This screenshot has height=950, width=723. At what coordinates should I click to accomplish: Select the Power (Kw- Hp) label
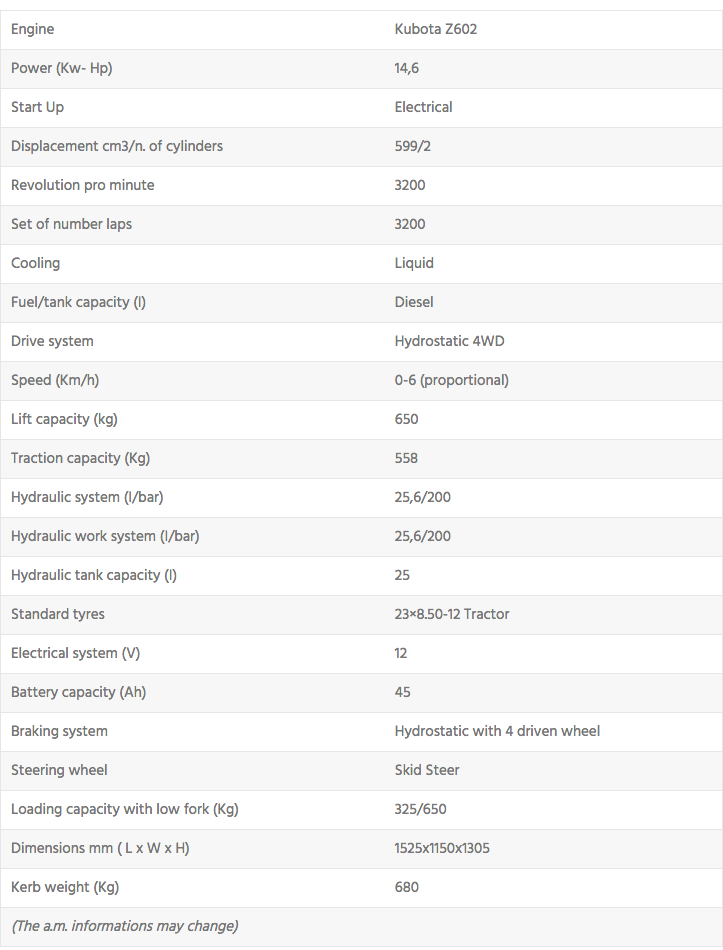69,68
